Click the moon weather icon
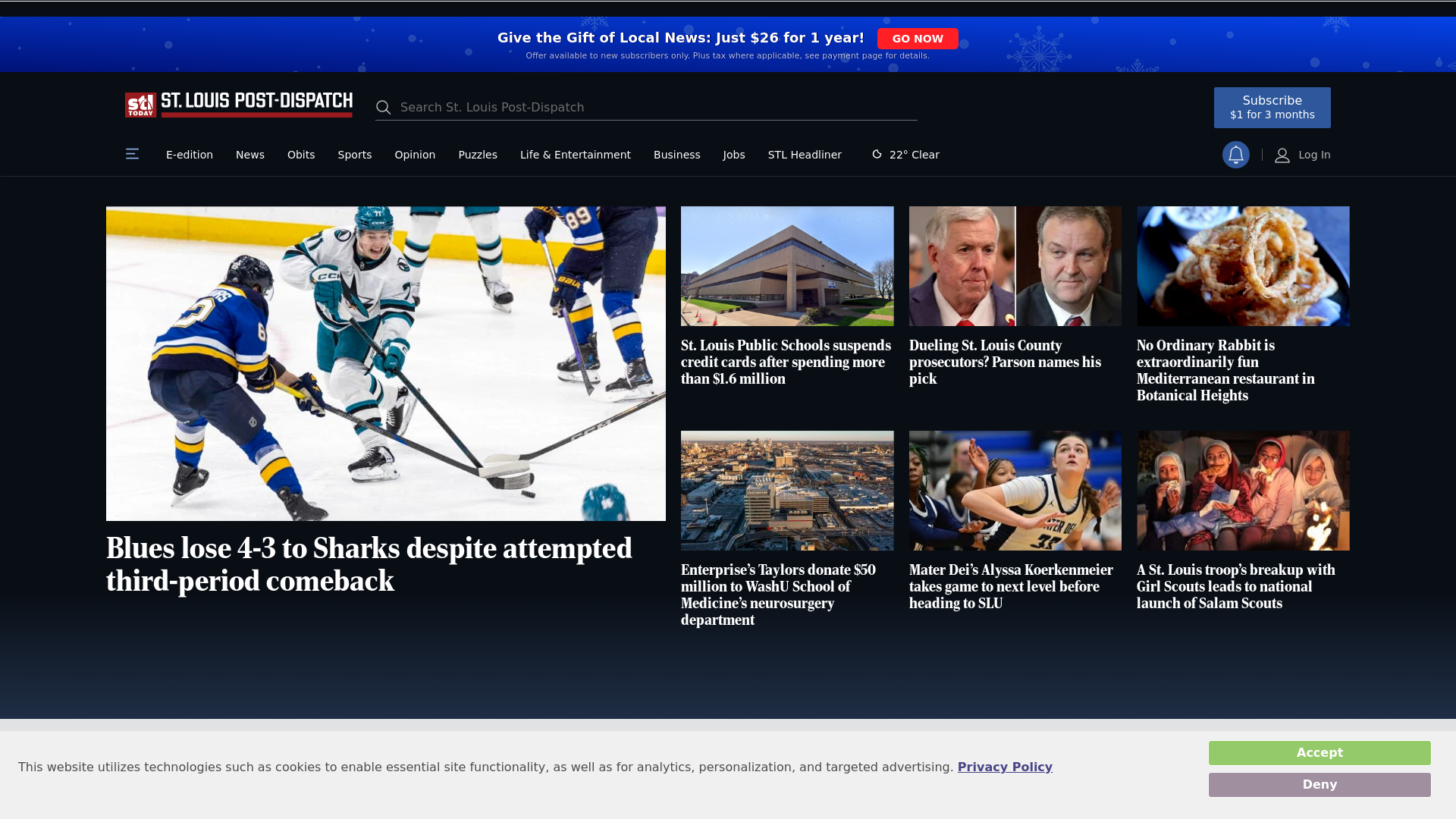 [x=877, y=154]
